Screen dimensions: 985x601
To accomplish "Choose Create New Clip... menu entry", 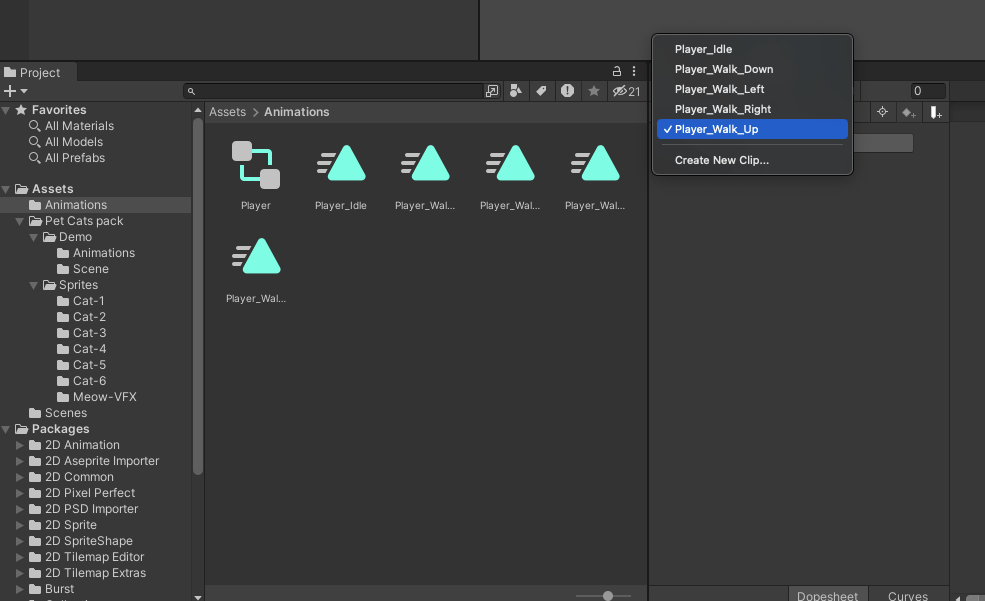I will click(721, 160).
